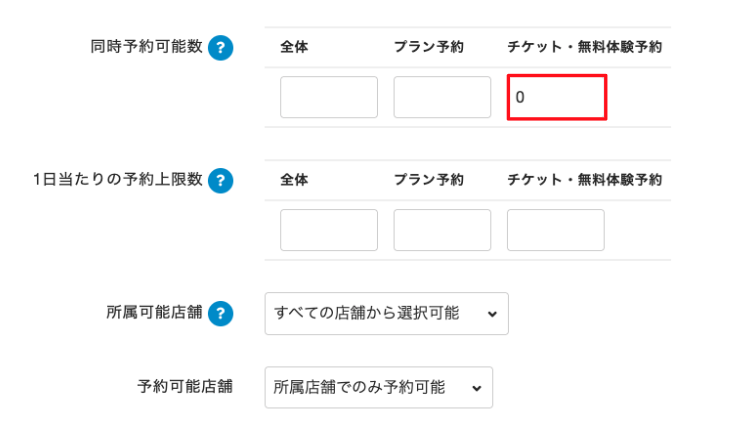This screenshot has width=748, height=423.
Task: Open the すべての店舗から選択可能 dropdown
Action: click(x=386, y=313)
